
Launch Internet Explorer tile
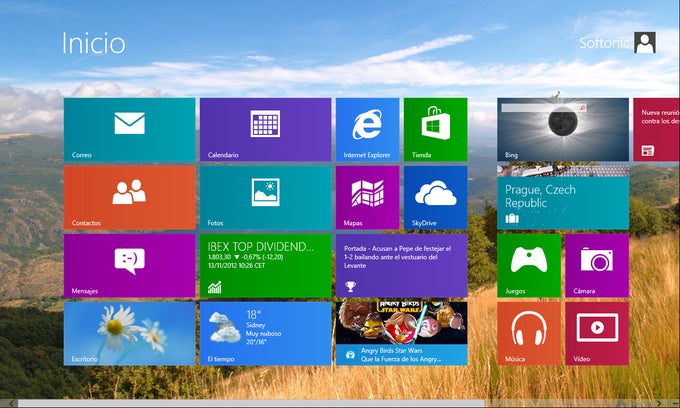coord(367,130)
